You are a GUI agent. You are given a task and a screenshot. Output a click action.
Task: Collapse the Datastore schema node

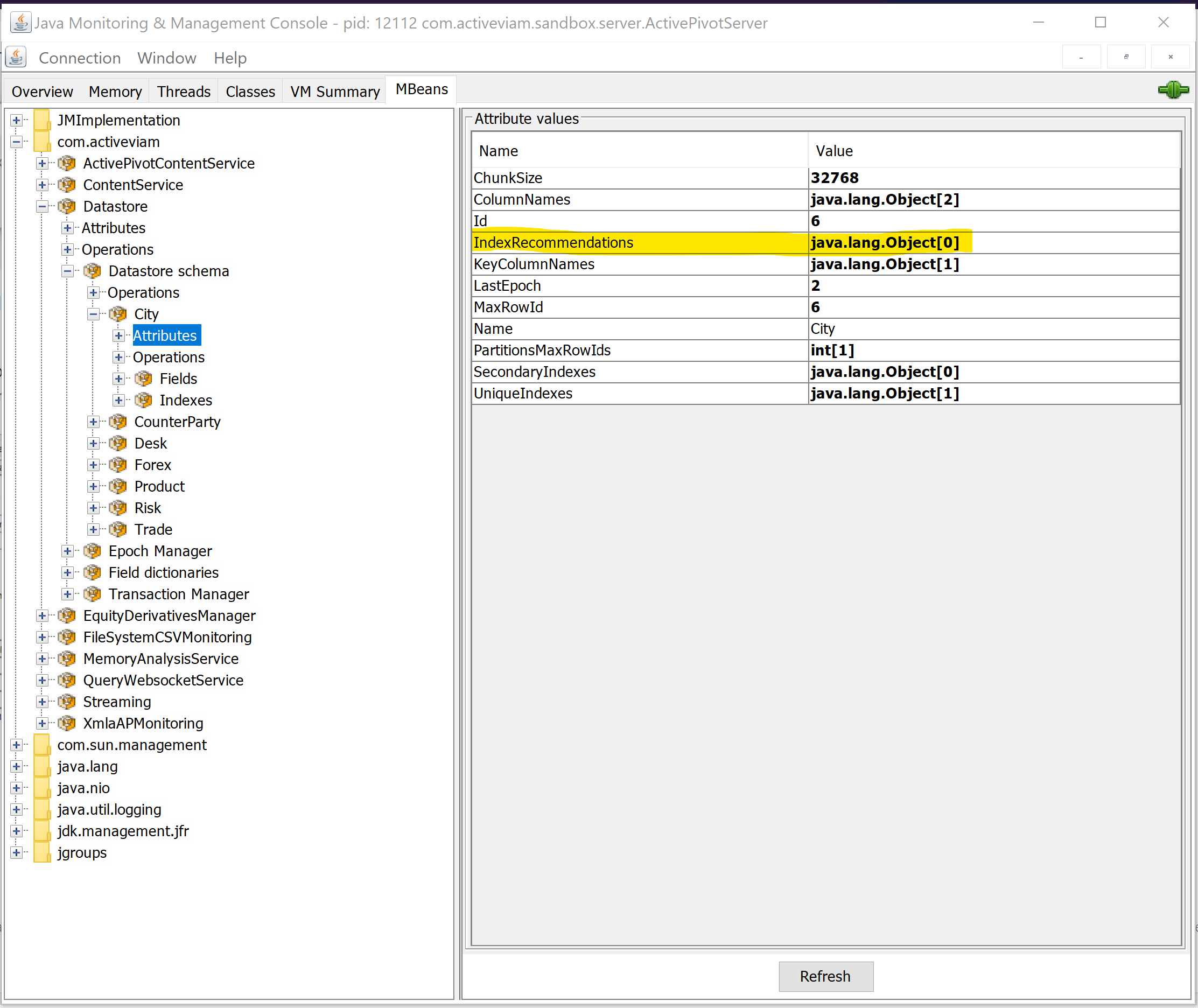click(67, 271)
